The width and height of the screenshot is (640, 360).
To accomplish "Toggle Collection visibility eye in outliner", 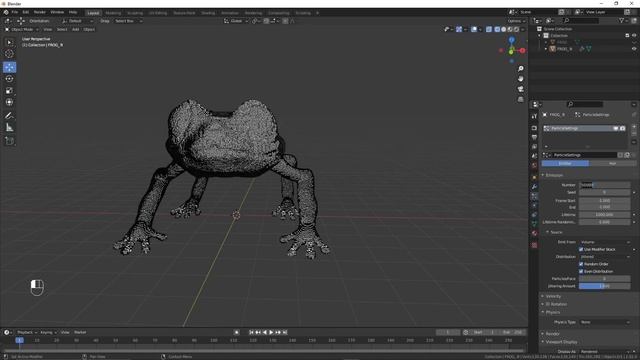I will [634, 36].
